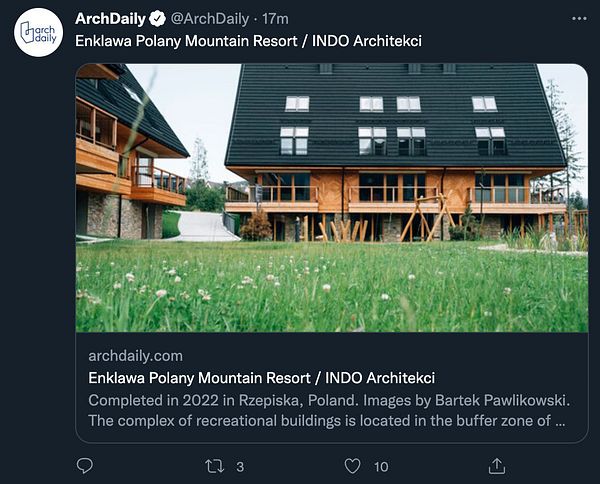Open the link card title Enklawa Polany

(x=261, y=378)
